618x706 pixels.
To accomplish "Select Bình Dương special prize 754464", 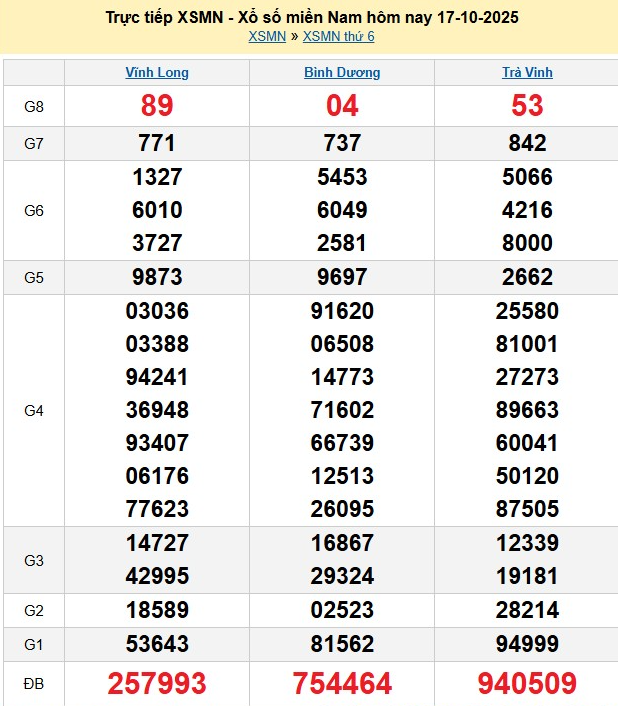I will click(342, 683).
